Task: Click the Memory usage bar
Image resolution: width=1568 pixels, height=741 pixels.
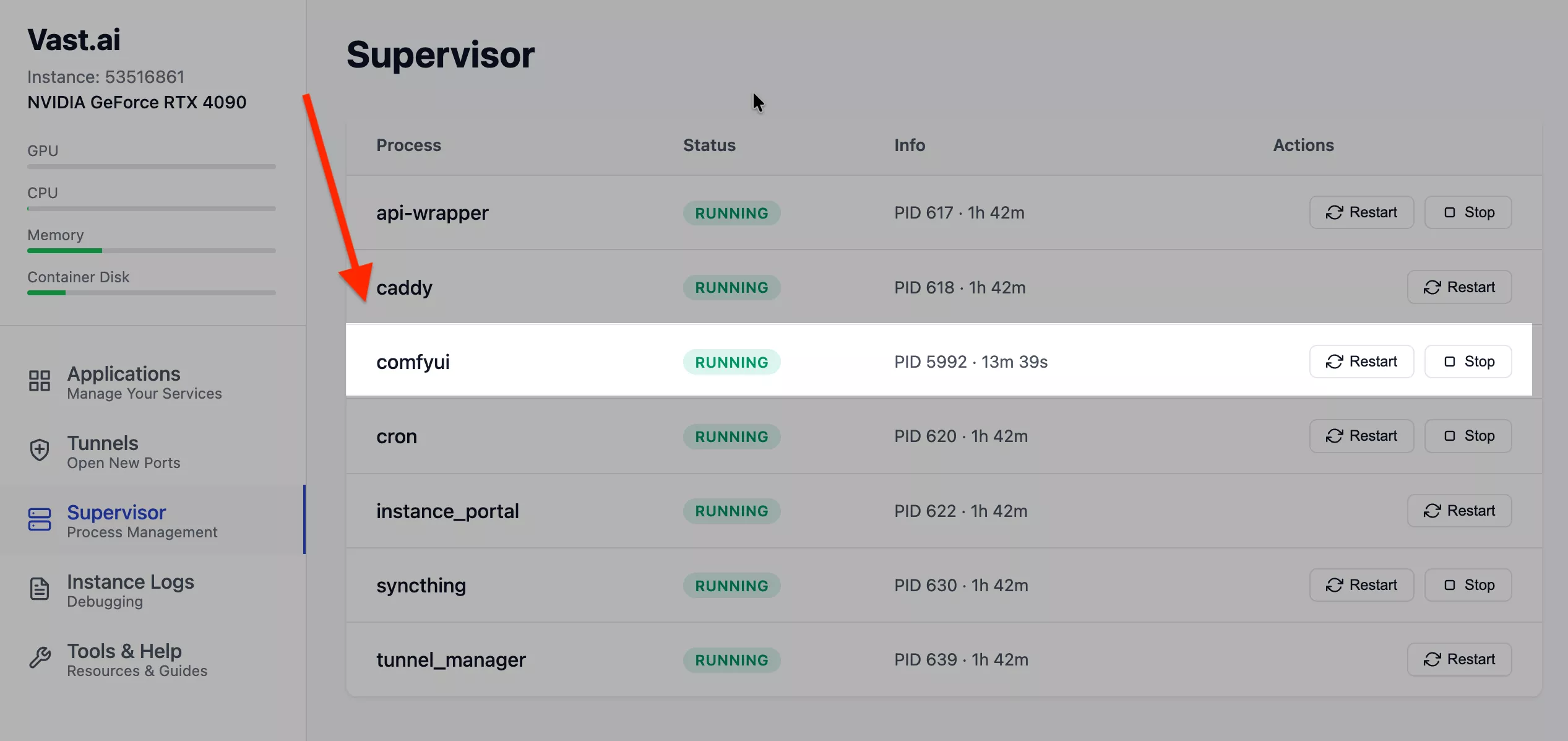Action: (x=152, y=251)
